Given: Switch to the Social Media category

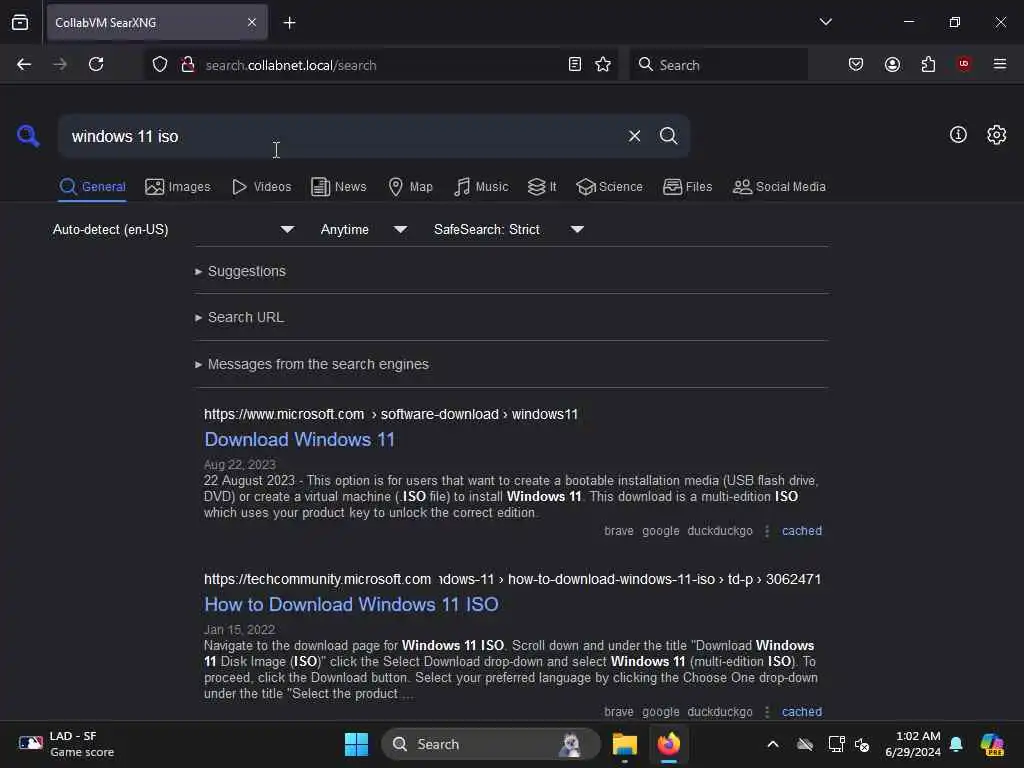Looking at the screenshot, I should (779, 187).
